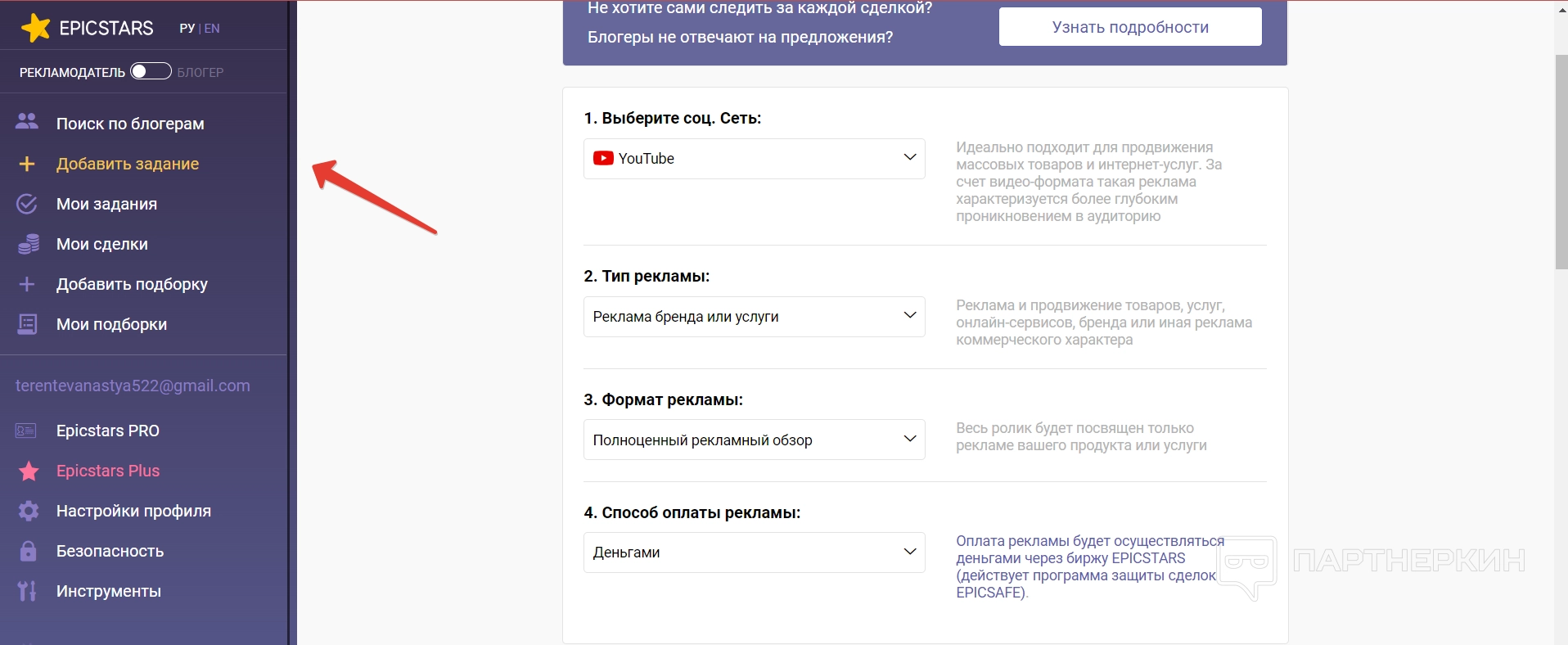The image size is (1568, 645).
Task: Click the list icon beside Мои подборки
Action: [27, 324]
